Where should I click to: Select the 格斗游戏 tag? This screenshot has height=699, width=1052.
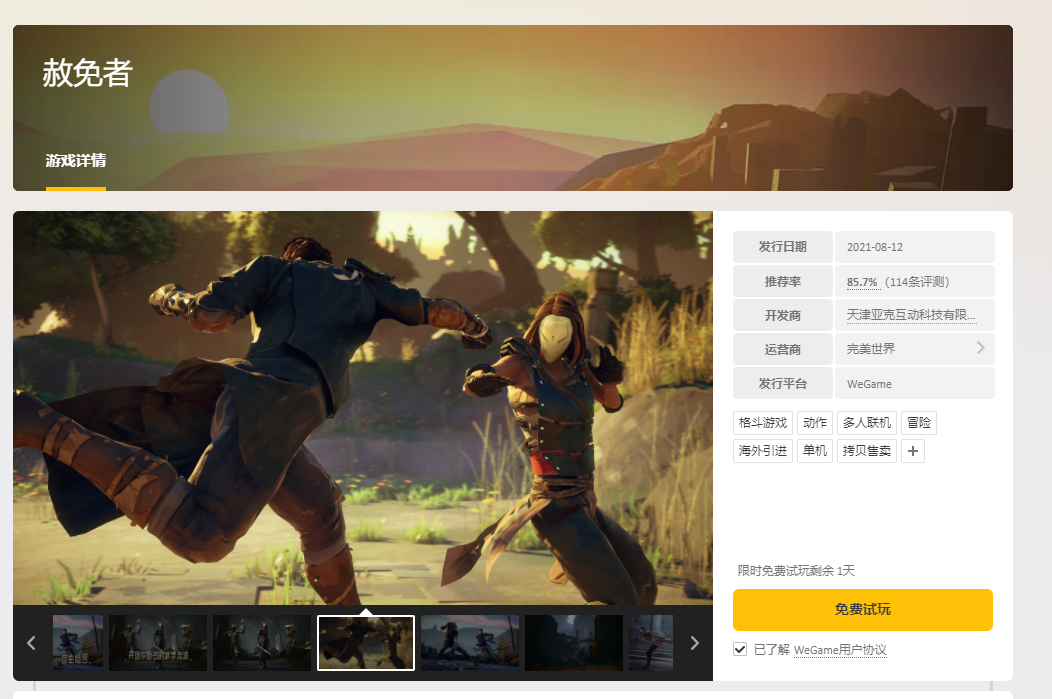pos(763,423)
